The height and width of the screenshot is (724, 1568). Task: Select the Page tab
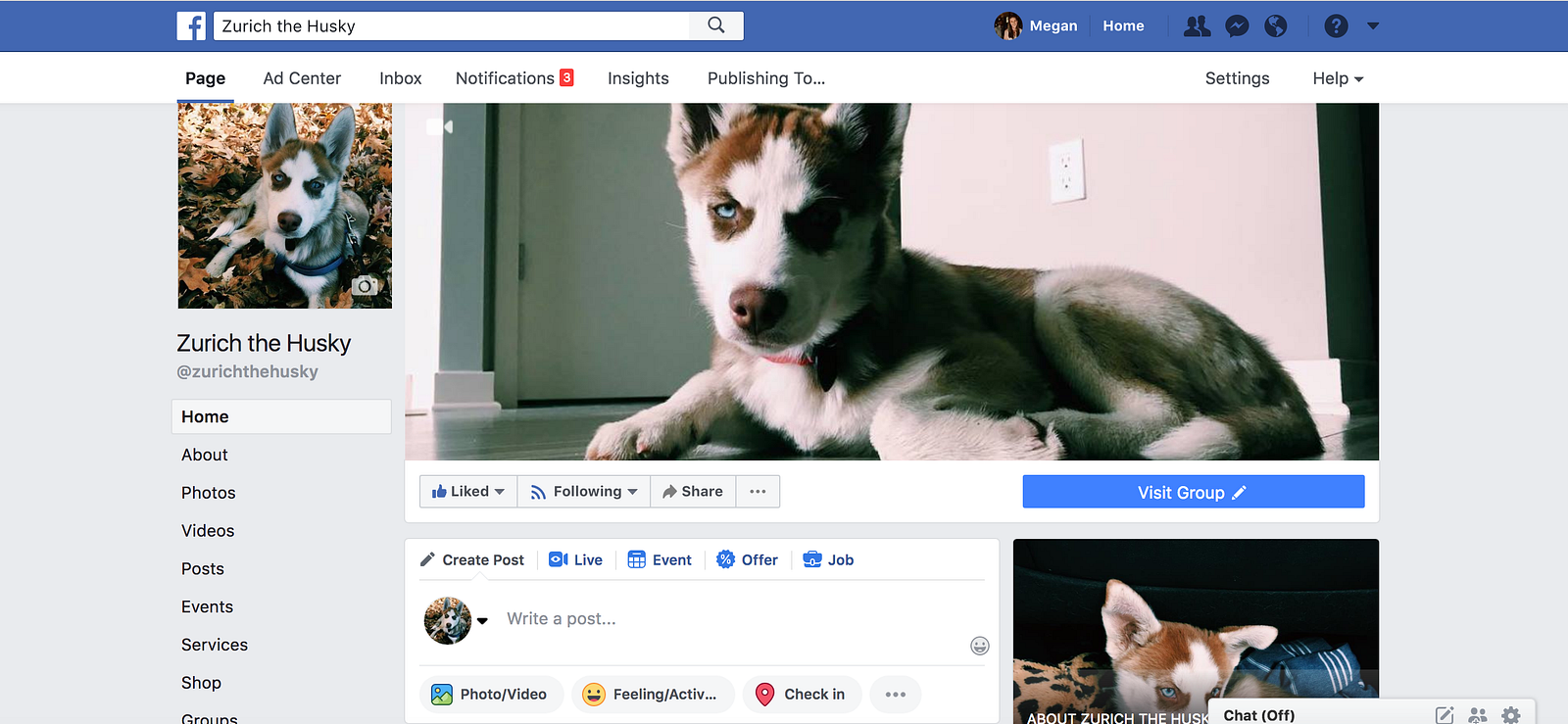205,78
